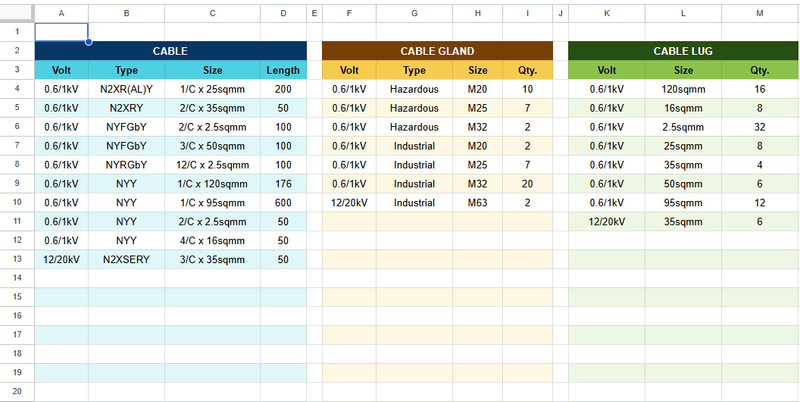This screenshot has height=402, width=800.
Task: Click the CABLE LUG title cell
Action: (x=684, y=51)
